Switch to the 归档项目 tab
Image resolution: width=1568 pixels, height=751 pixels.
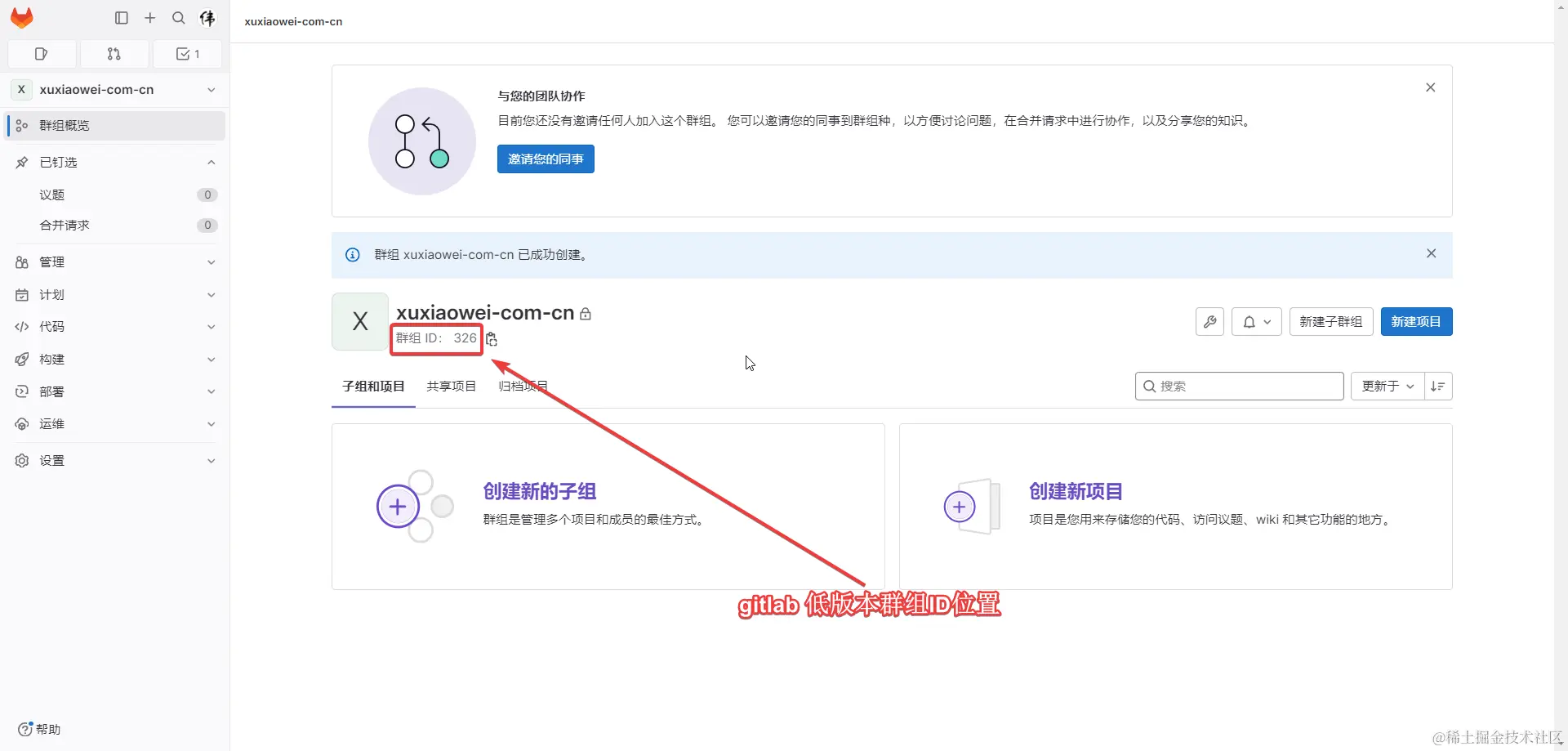[523, 387]
